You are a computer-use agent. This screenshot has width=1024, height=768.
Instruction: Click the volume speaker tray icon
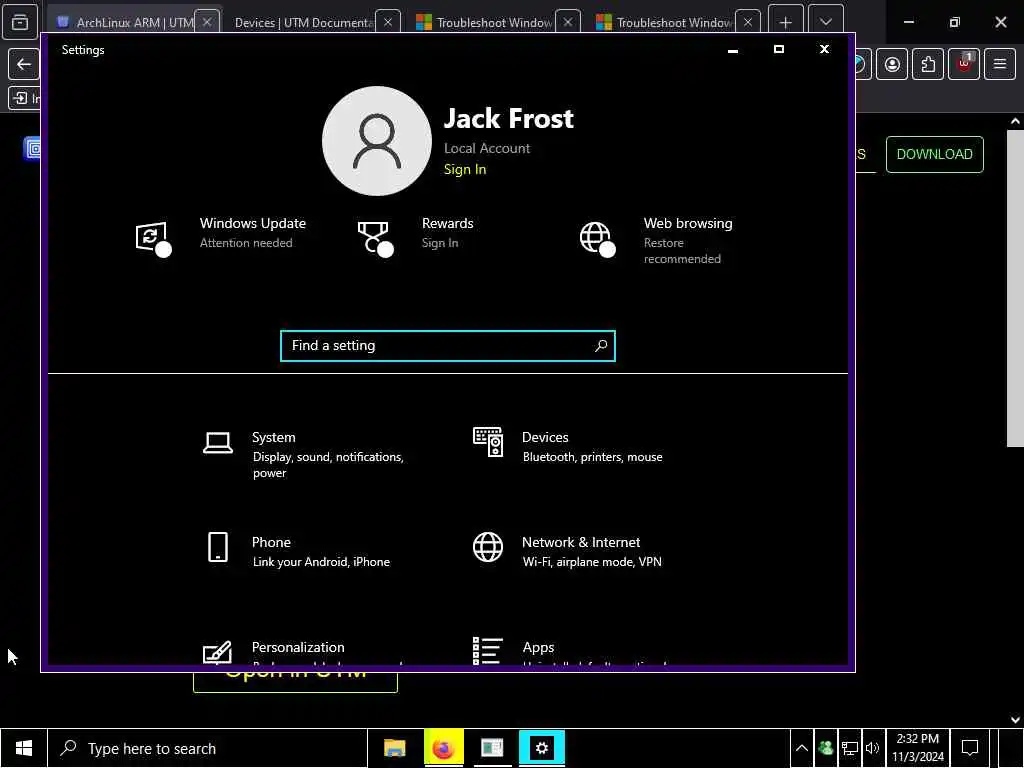tap(872, 748)
